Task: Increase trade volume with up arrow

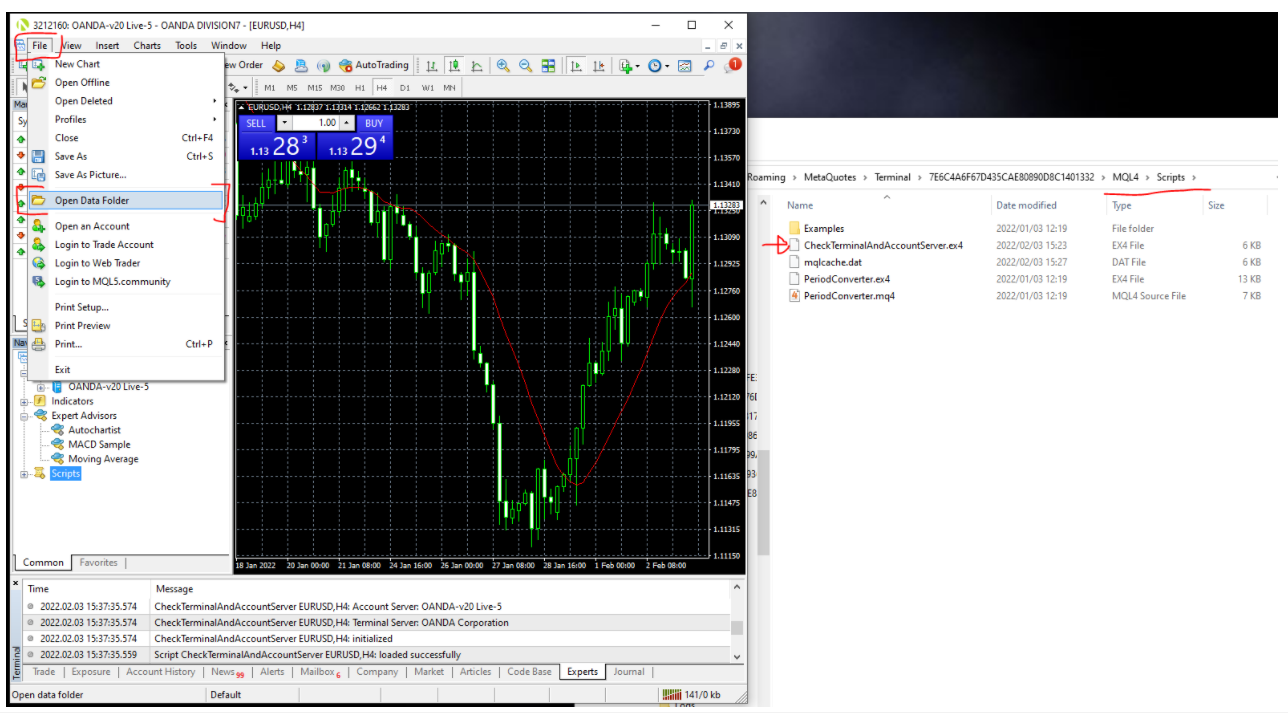Action: click(346, 123)
